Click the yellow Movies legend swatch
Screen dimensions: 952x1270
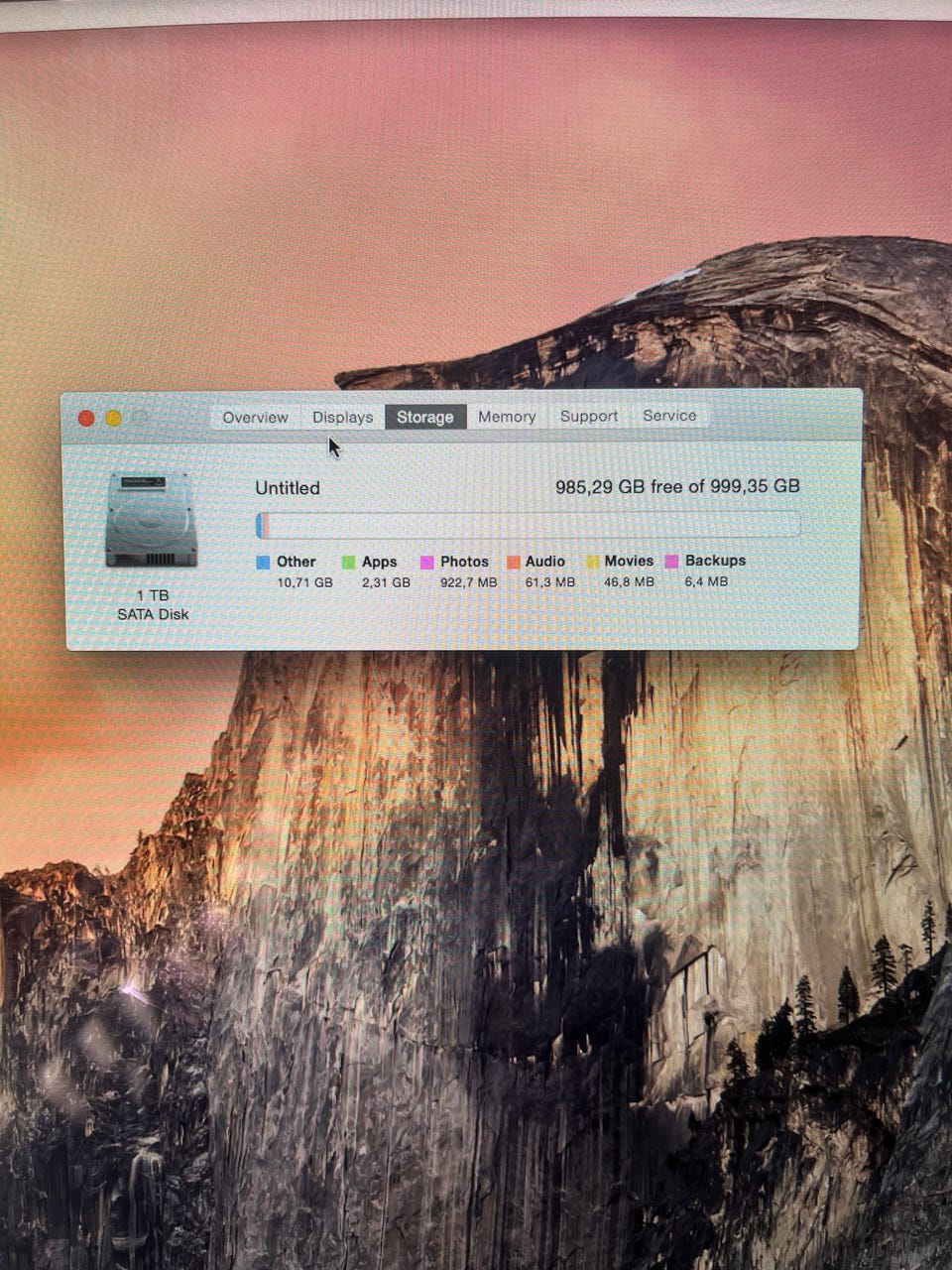(x=592, y=563)
